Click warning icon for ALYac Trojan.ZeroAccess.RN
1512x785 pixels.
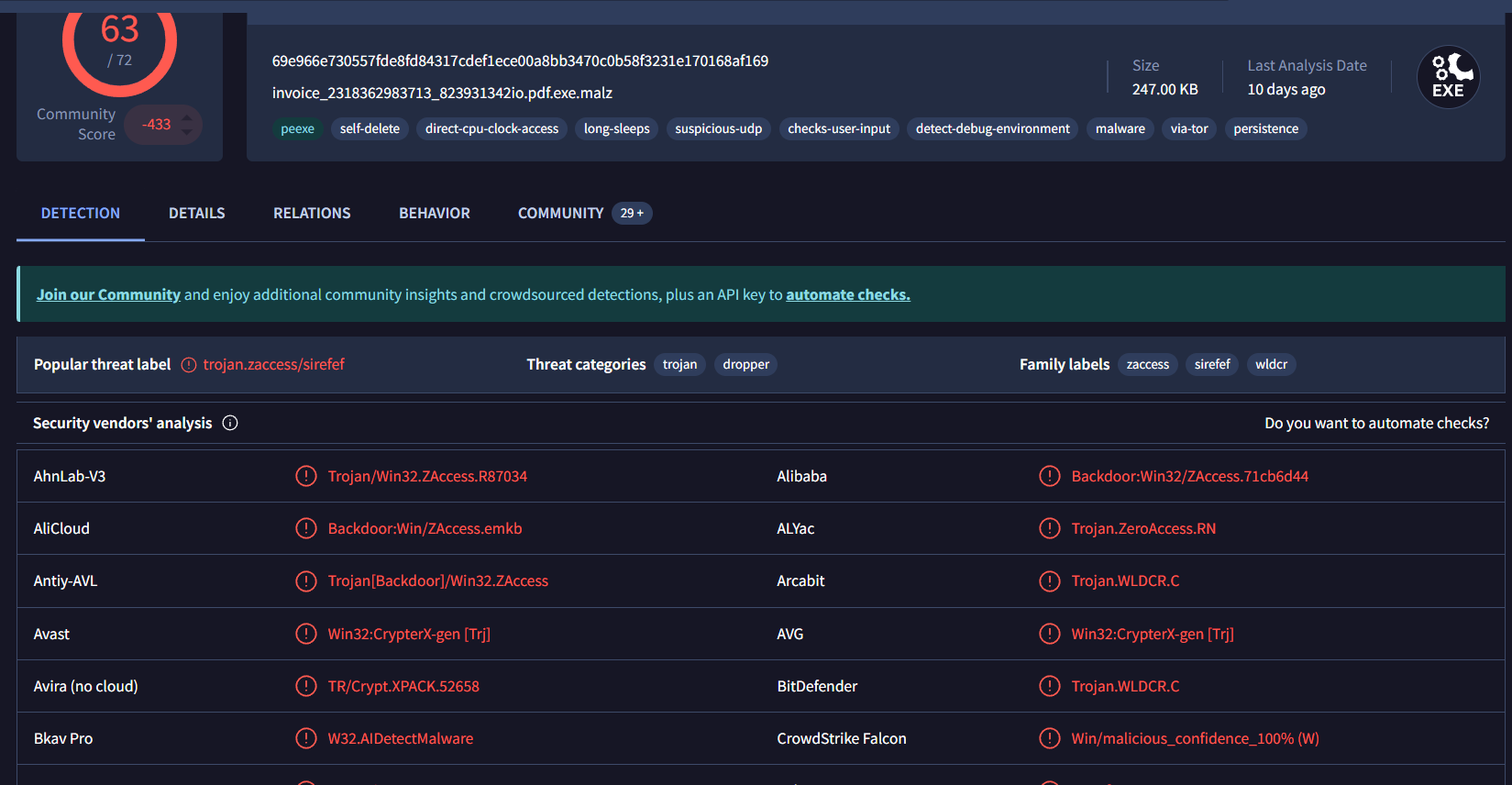1049,528
